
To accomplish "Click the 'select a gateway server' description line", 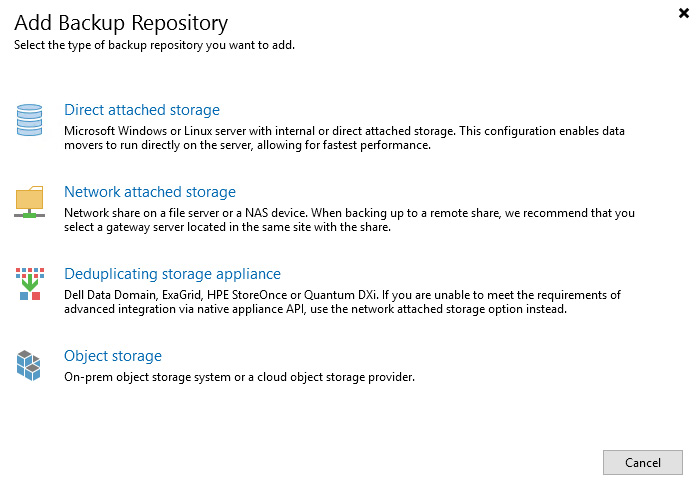I will [228, 227].
